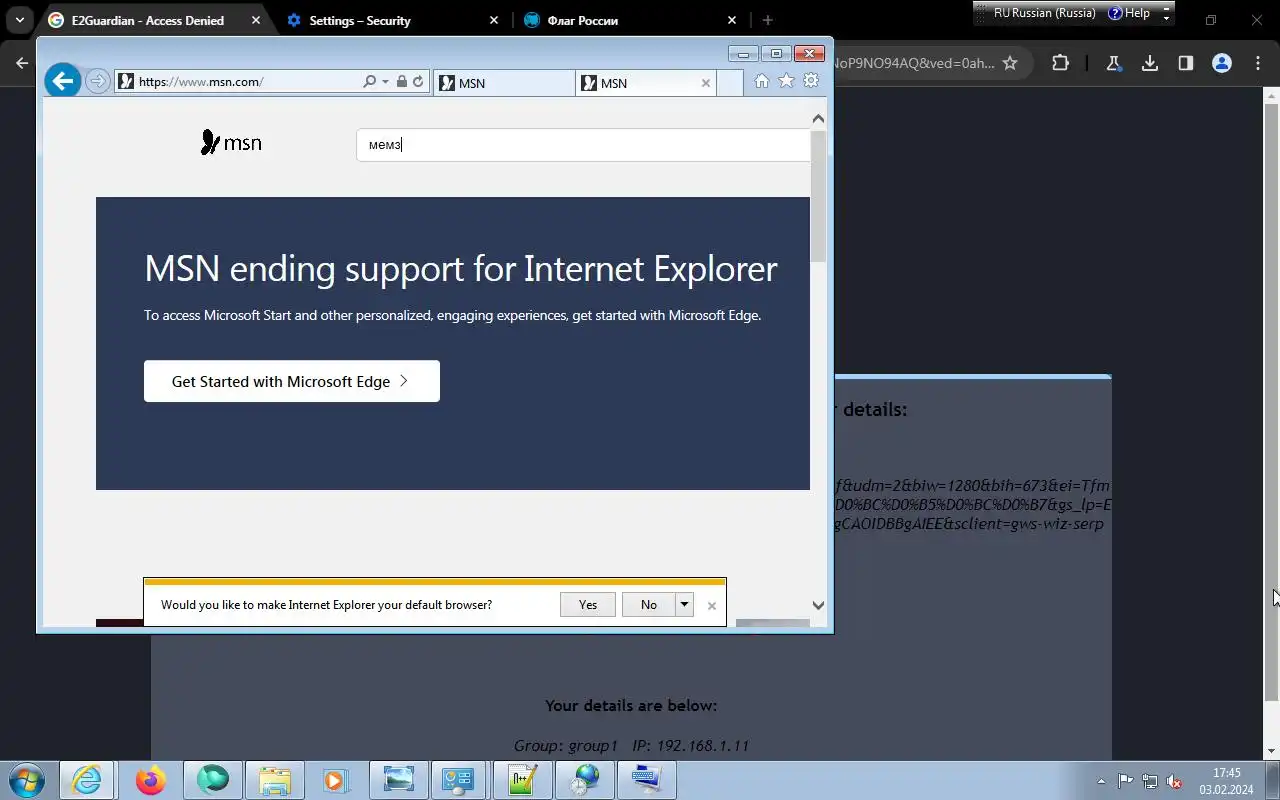Screen dimensions: 1280x800
Task: Click the picture viewer taskbar icon
Action: pyautogui.click(x=398, y=780)
